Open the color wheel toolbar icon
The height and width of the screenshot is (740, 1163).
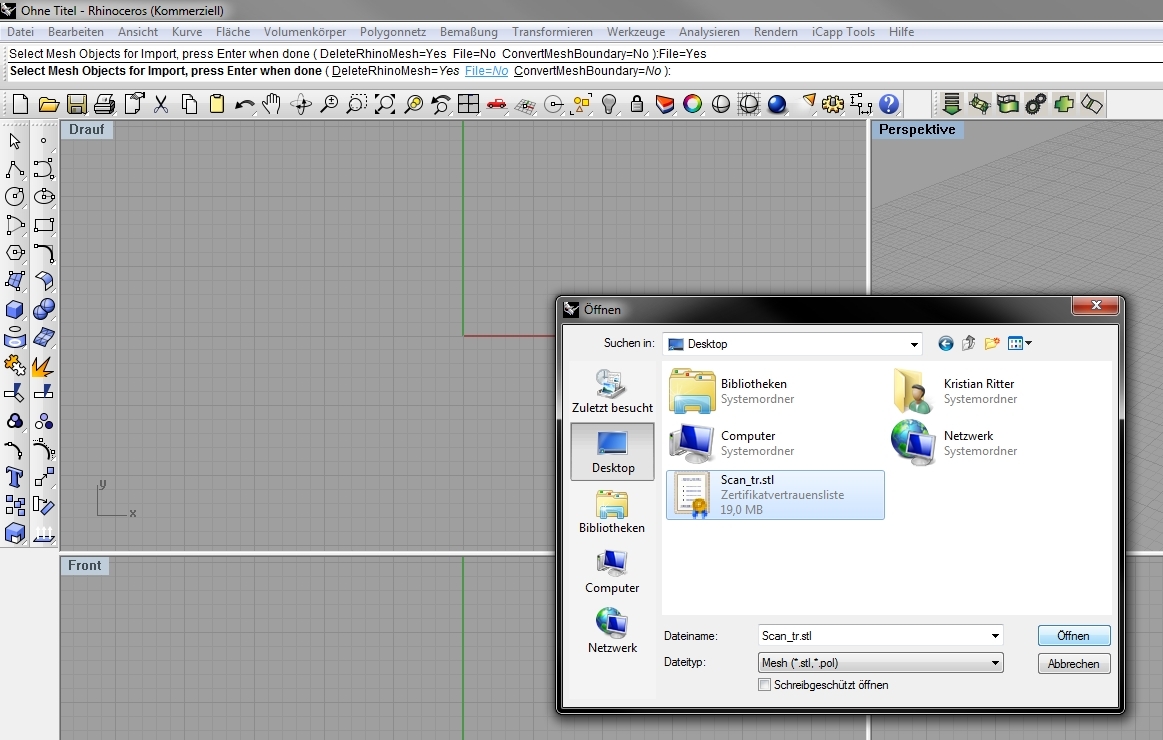692,105
